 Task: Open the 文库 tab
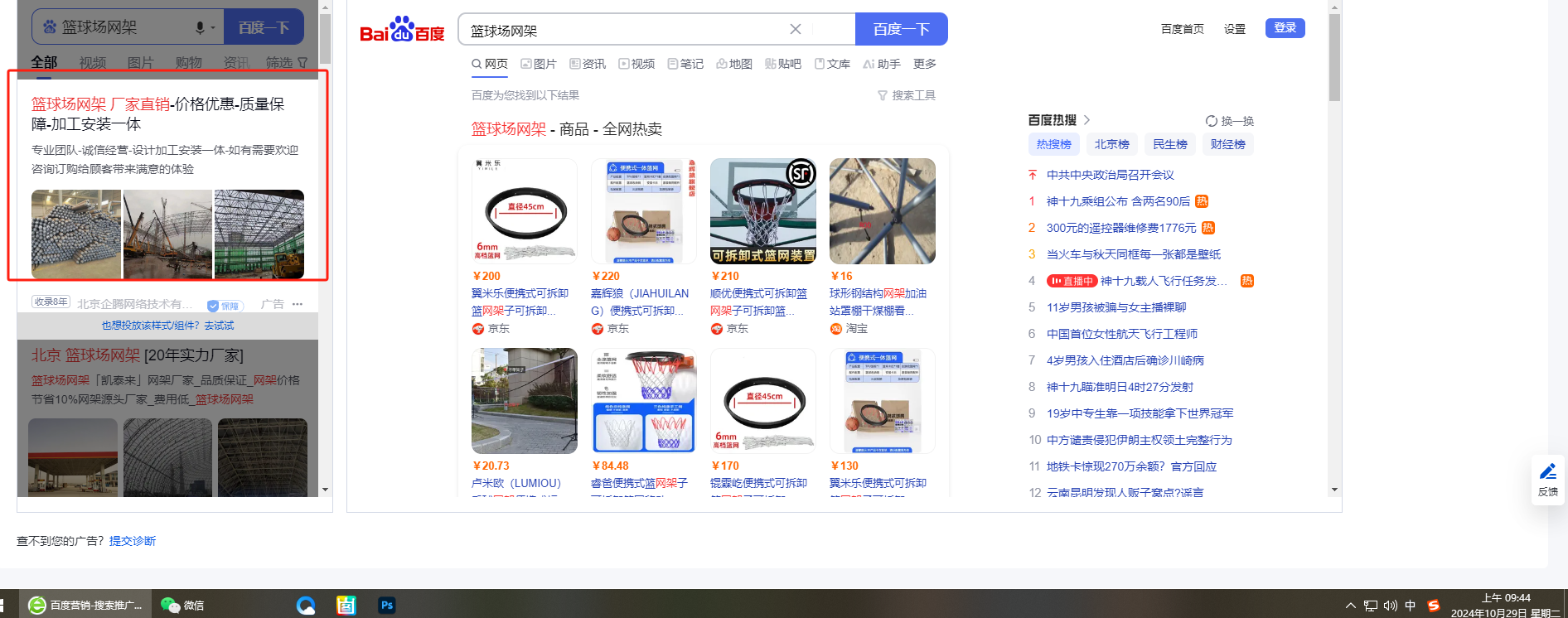[x=832, y=64]
